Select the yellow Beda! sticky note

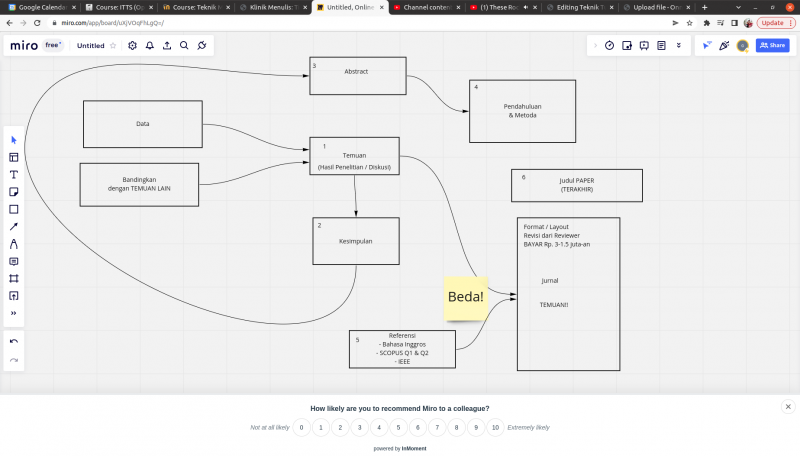pyautogui.click(x=465, y=298)
